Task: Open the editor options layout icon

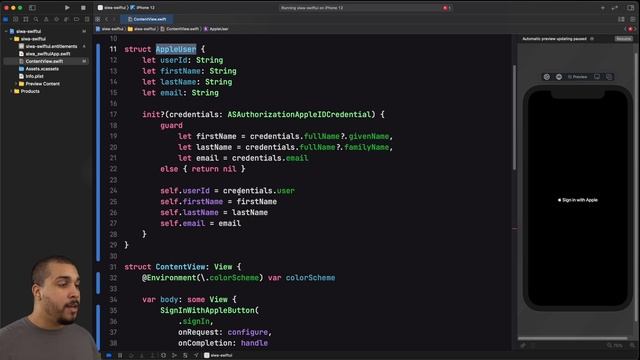Action: coord(621,19)
